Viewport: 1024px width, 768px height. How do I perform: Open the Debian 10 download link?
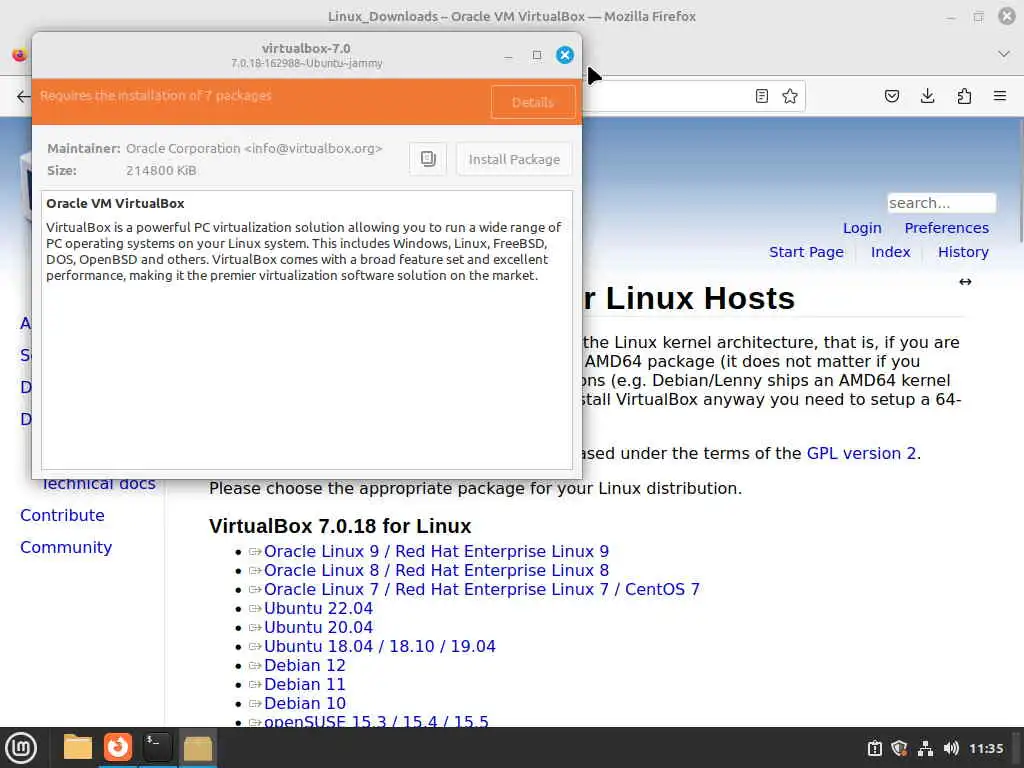(x=304, y=703)
